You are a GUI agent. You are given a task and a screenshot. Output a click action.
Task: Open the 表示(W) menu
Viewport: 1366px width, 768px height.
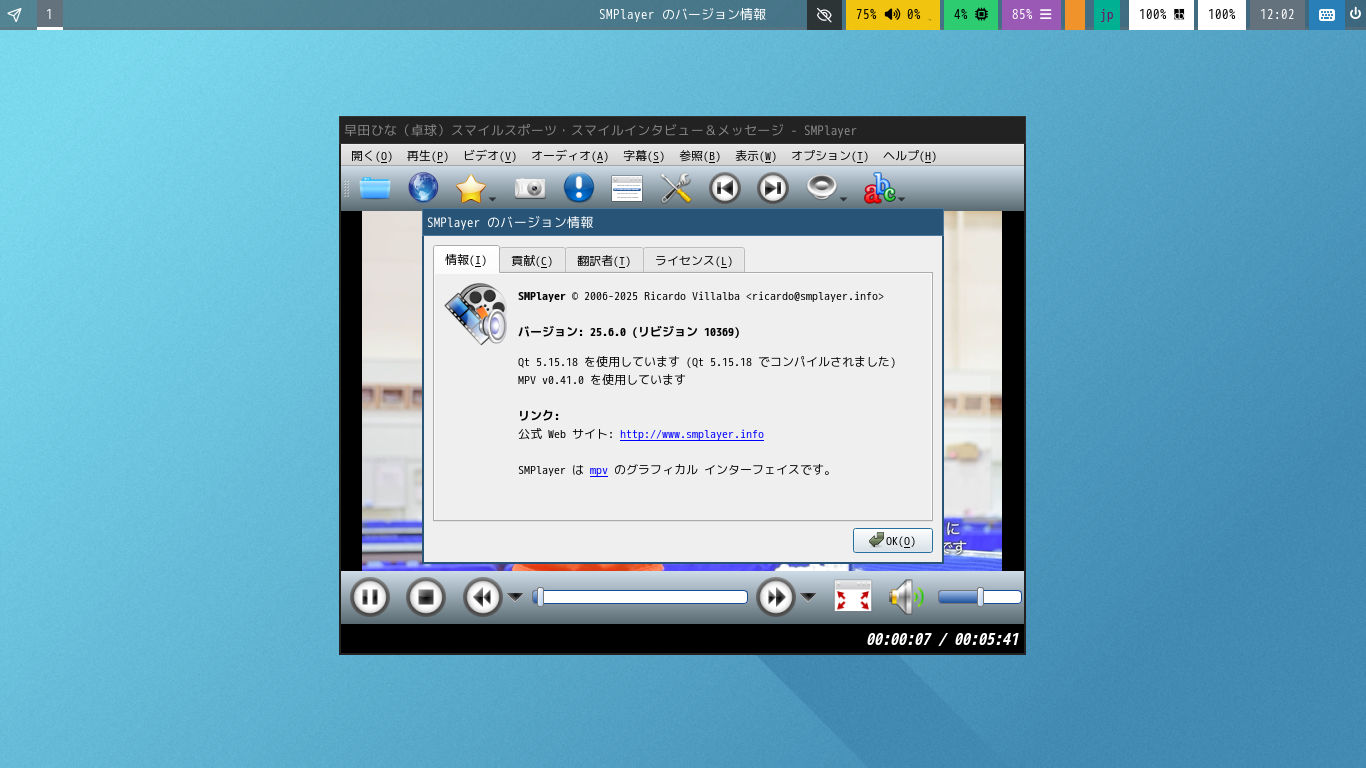[x=756, y=156]
